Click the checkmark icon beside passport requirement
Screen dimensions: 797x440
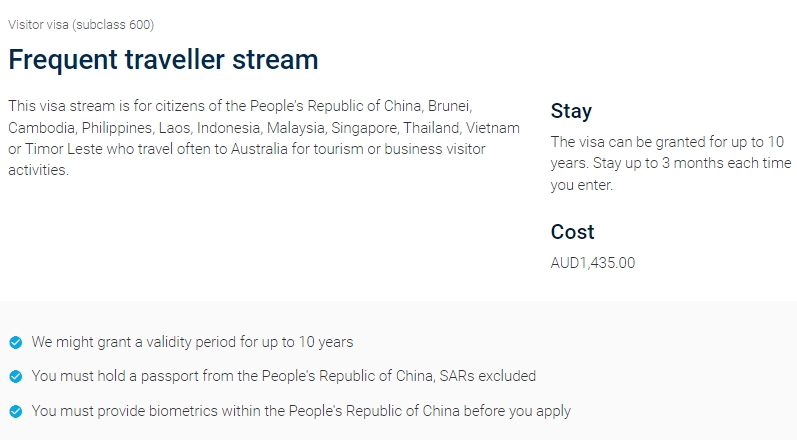click(16, 376)
